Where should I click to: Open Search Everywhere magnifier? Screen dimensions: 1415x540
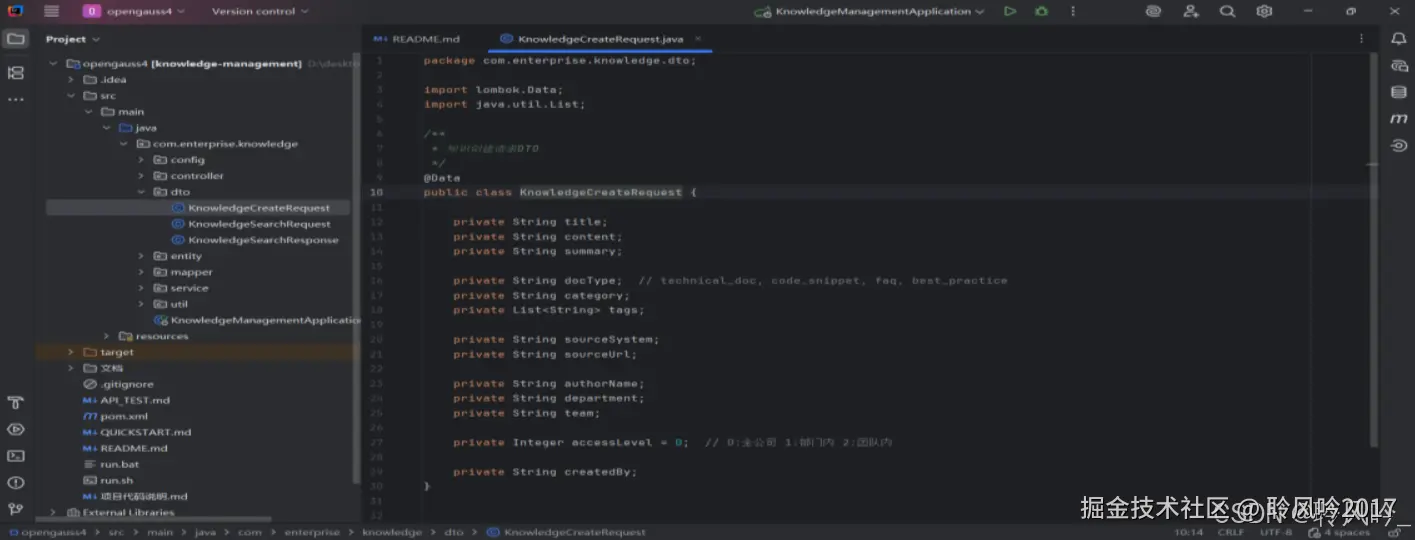coord(1227,11)
